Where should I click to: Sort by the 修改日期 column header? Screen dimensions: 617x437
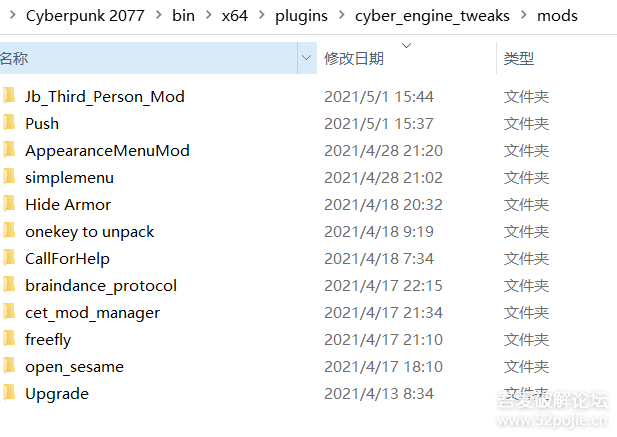coord(354,59)
